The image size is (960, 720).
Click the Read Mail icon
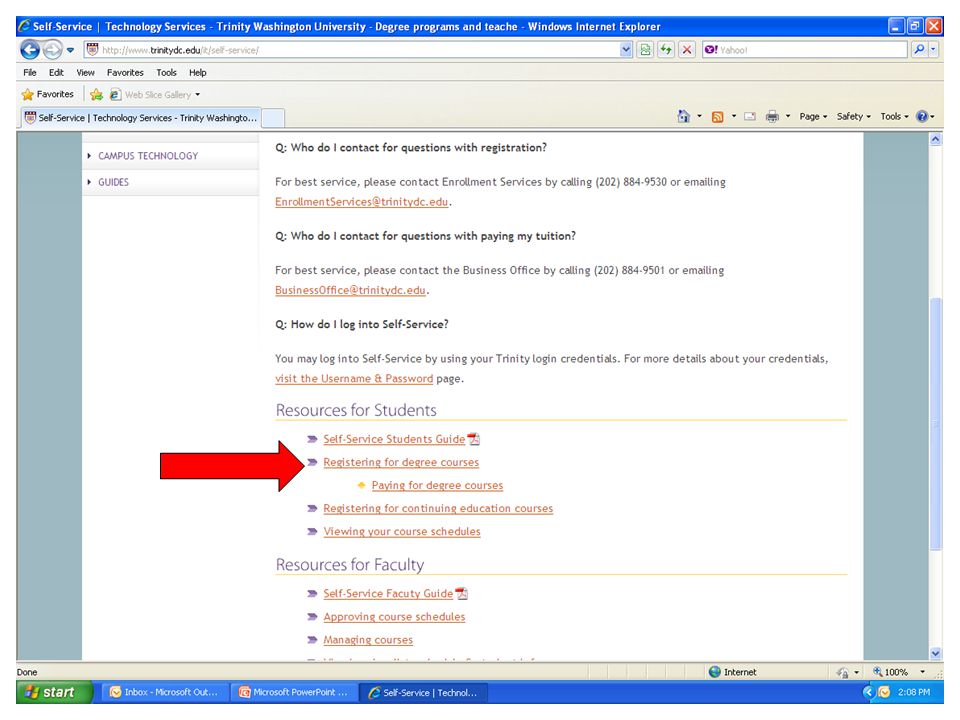pyautogui.click(x=750, y=116)
